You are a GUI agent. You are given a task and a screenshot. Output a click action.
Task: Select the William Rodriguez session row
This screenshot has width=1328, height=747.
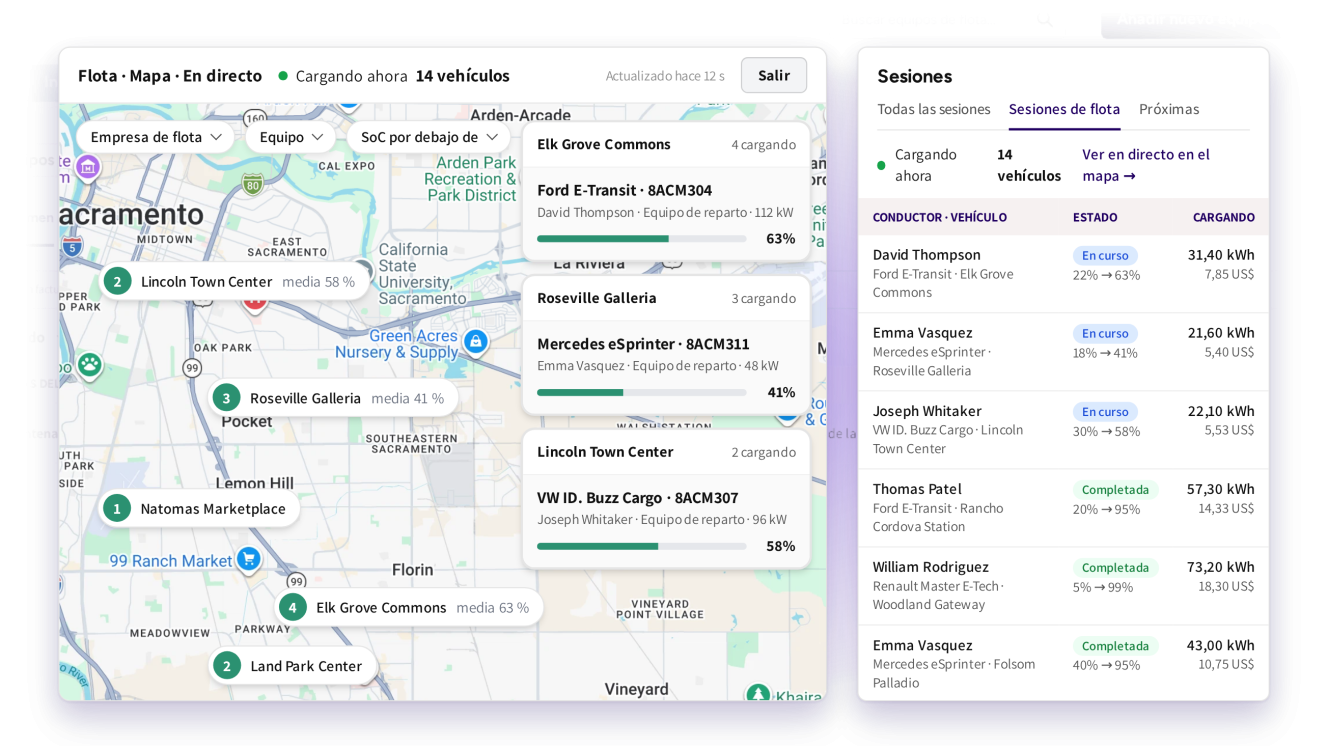click(x=1063, y=586)
